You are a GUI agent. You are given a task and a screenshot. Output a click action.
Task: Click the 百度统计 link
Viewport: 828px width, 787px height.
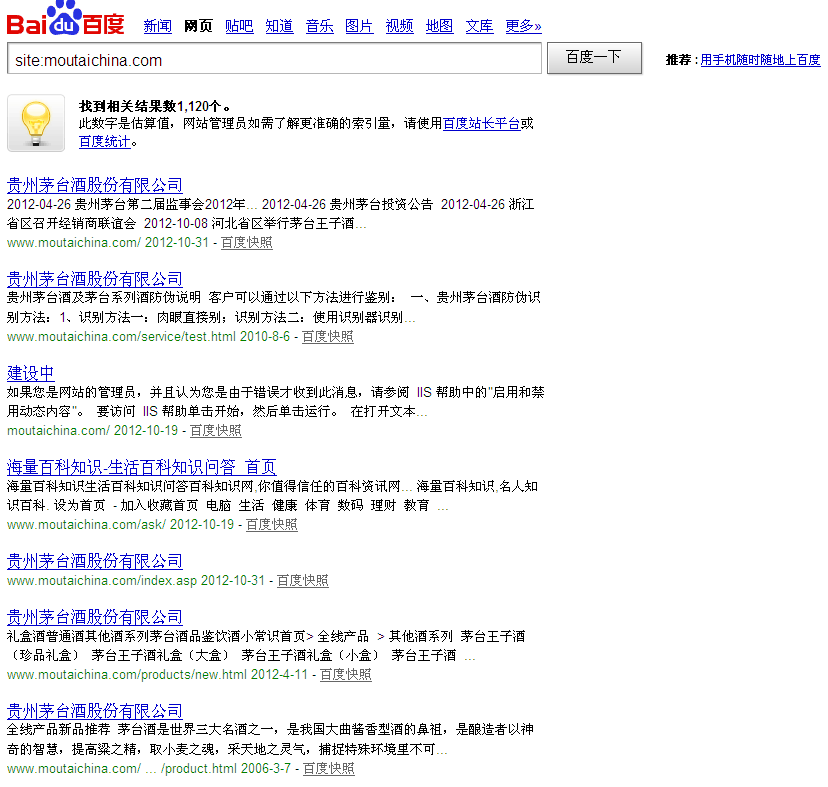tap(105, 141)
